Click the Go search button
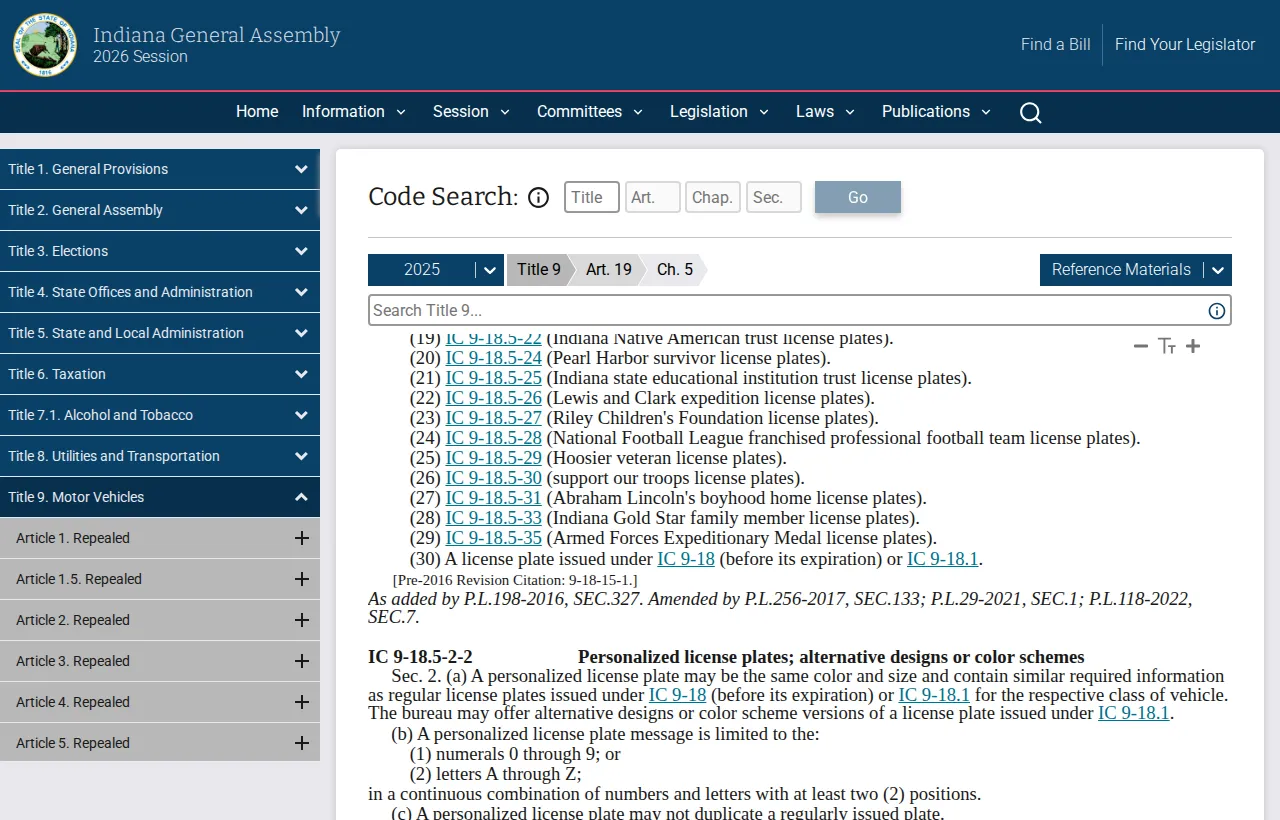Screen dimensions: 1280x820 click(x=857, y=197)
